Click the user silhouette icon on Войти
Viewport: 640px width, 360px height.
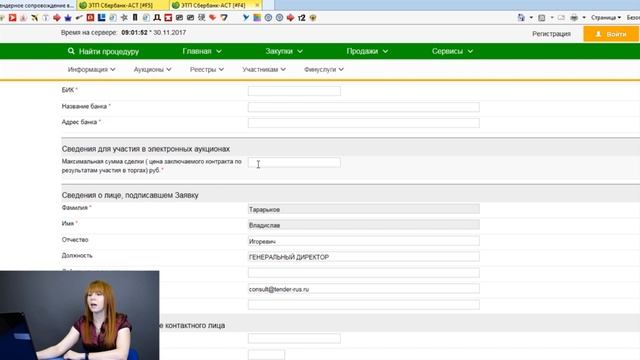(x=598, y=34)
